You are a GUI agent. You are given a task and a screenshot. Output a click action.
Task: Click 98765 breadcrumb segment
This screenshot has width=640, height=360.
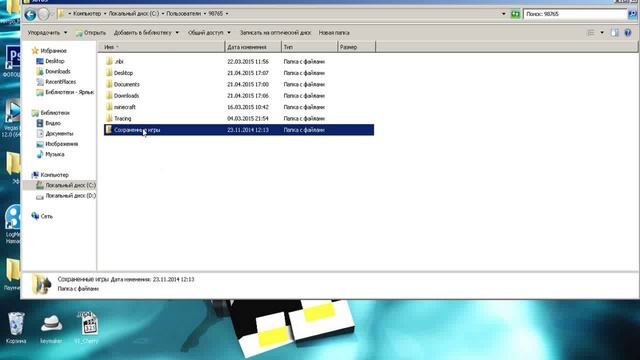pos(216,14)
